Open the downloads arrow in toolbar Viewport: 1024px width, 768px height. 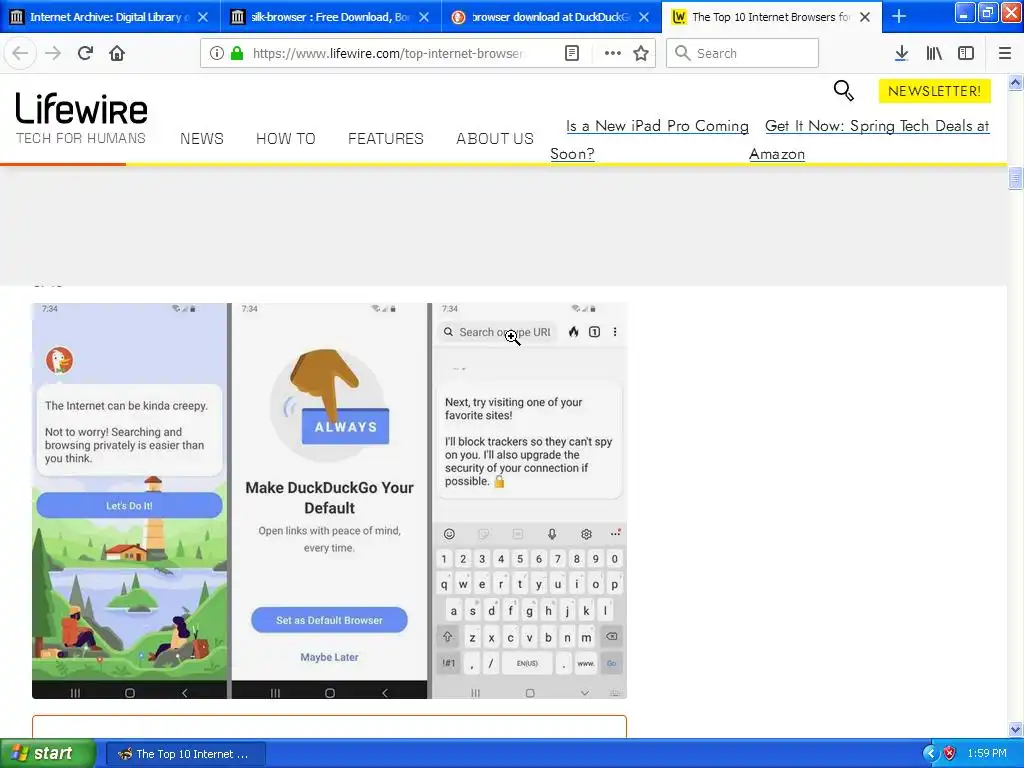pyautogui.click(x=901, y=53)
